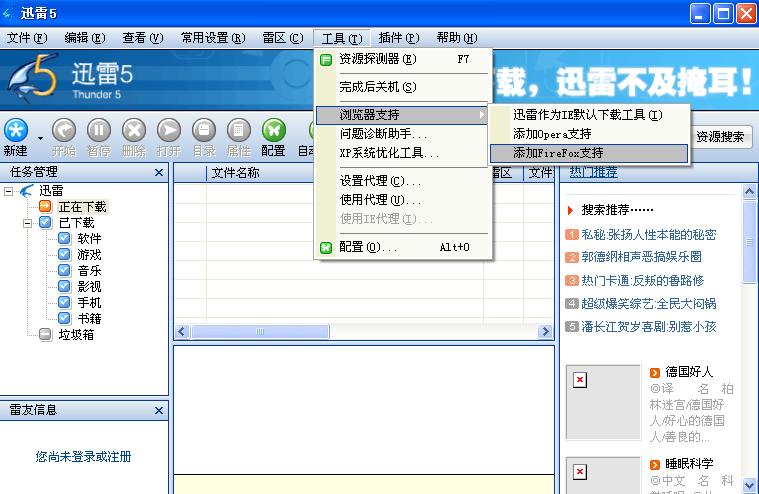The width and height of the screenshot is (759, 494).
Task: Select 使用代理(U)... menu item
Action: (x=403, y=200)
